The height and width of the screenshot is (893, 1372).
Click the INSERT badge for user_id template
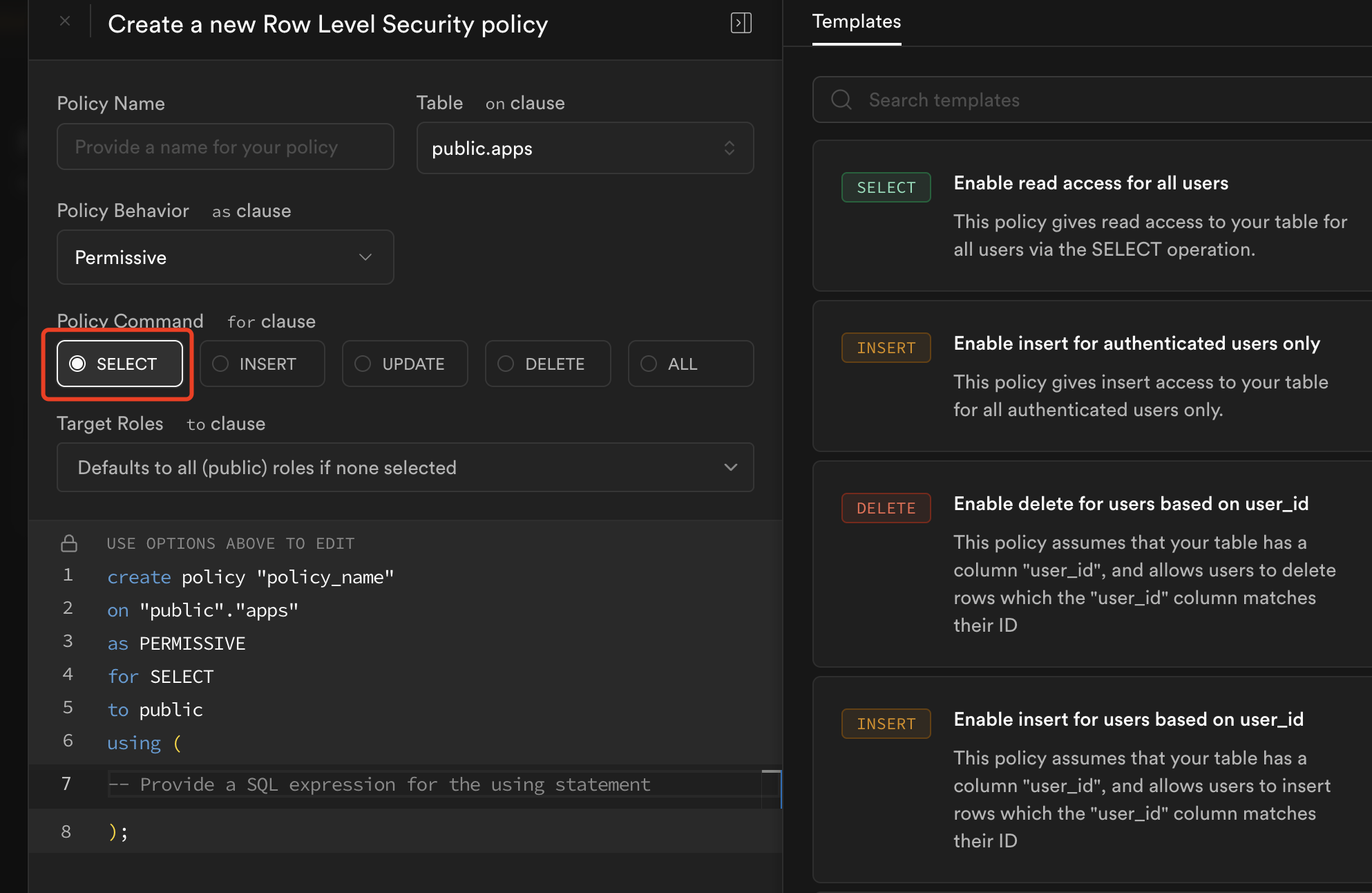(x=886, y=724)
